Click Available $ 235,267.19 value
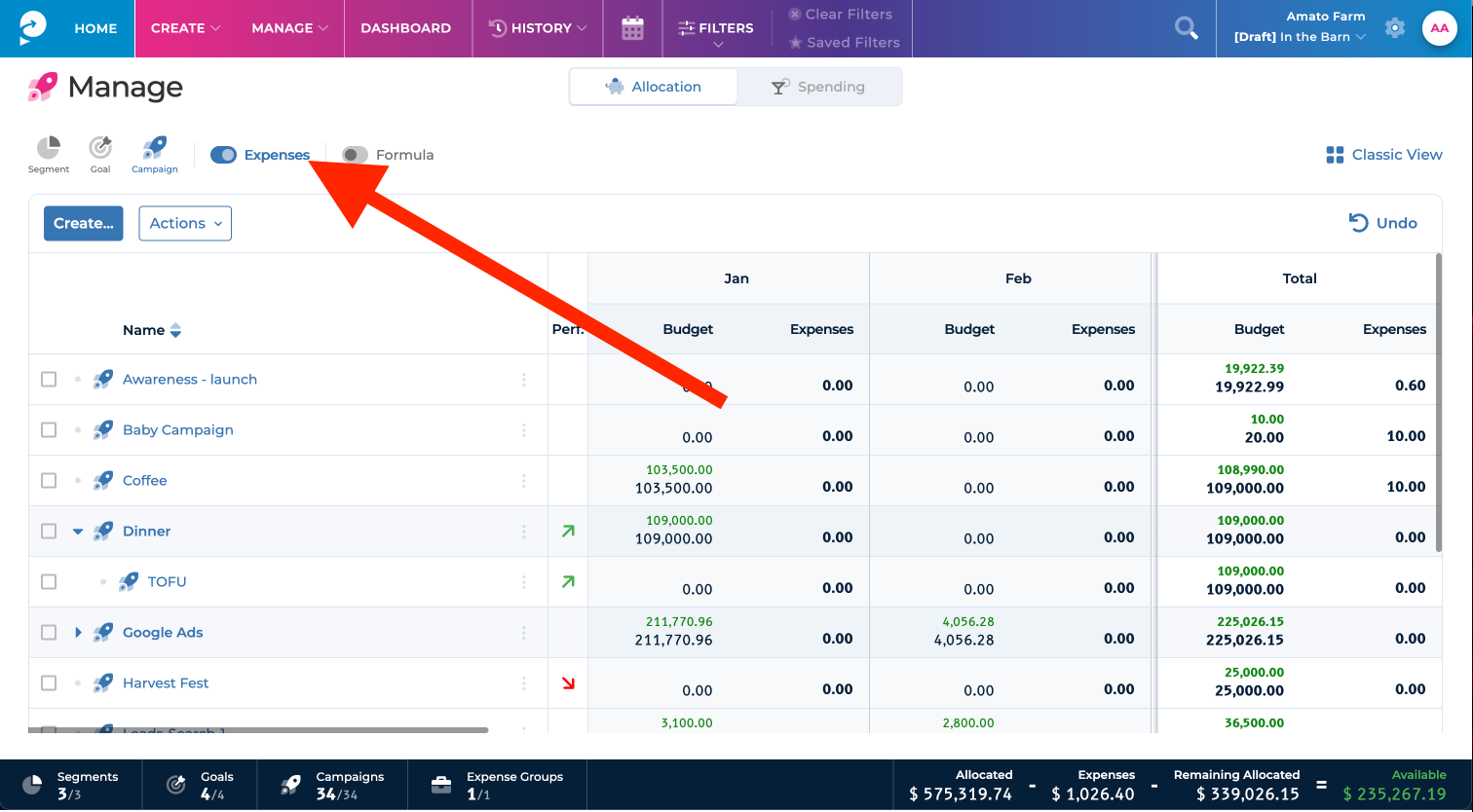Viewport: 1473px width, 812px height. (1394, 794)
